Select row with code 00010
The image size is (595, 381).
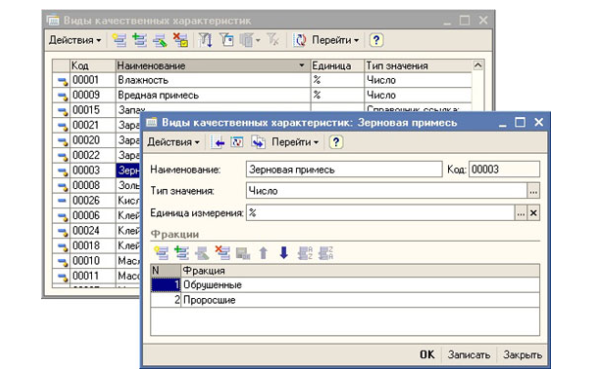97,261
